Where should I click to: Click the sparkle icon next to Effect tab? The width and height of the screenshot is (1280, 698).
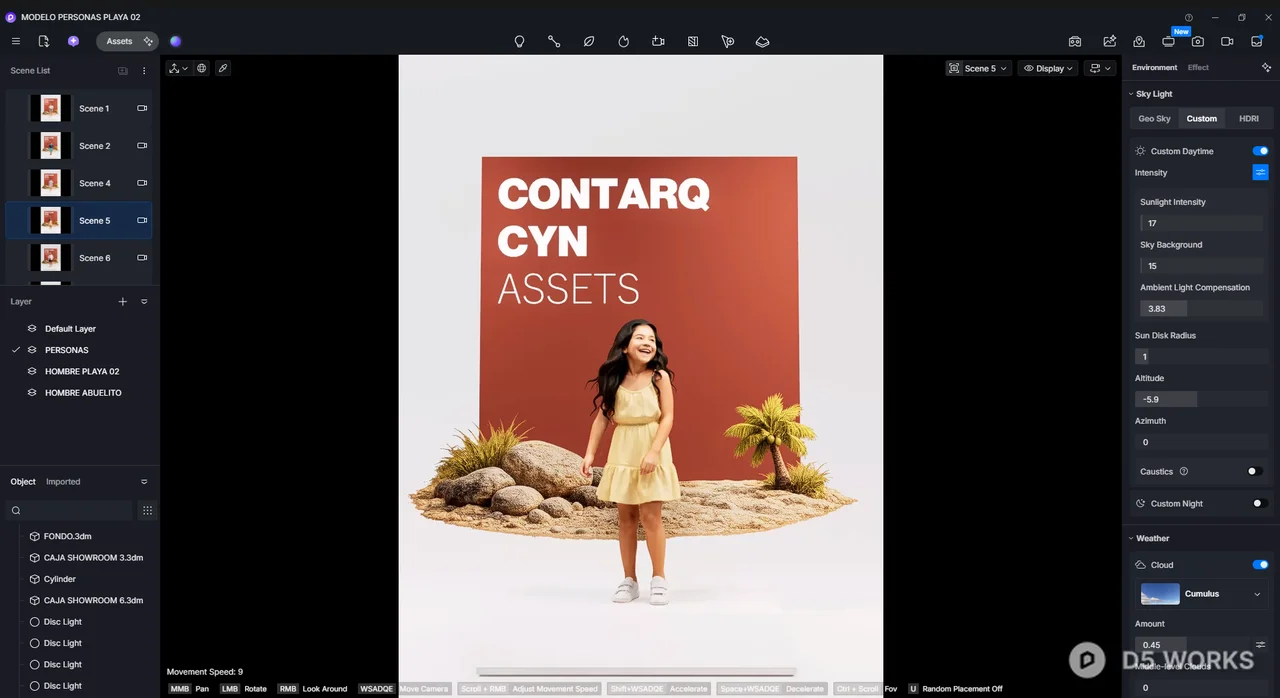[x=1266, y=67]
